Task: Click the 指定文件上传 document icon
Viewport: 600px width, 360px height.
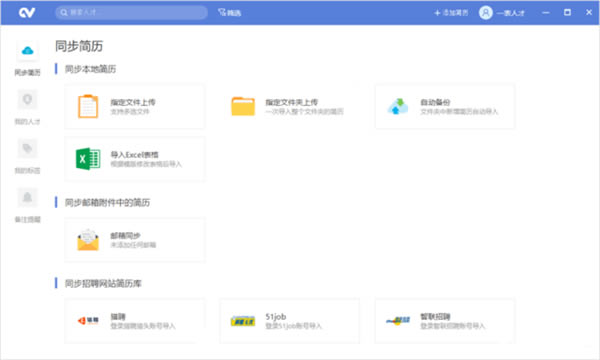Action: click(88, 106)
